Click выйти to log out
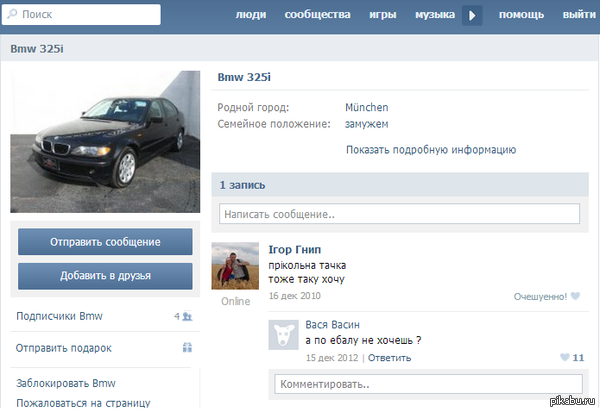The width and height of the screenshot is (600, 412). point(579,15)
